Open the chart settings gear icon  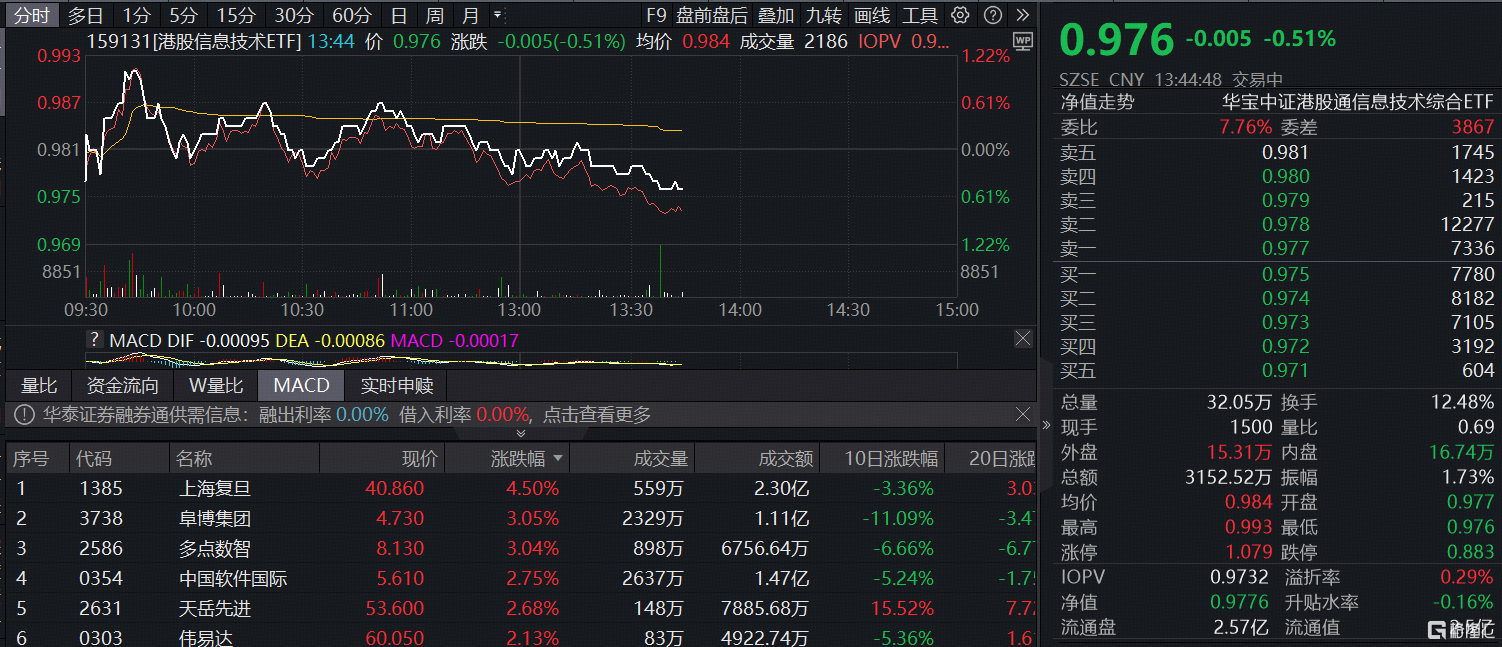pos(960,15)
